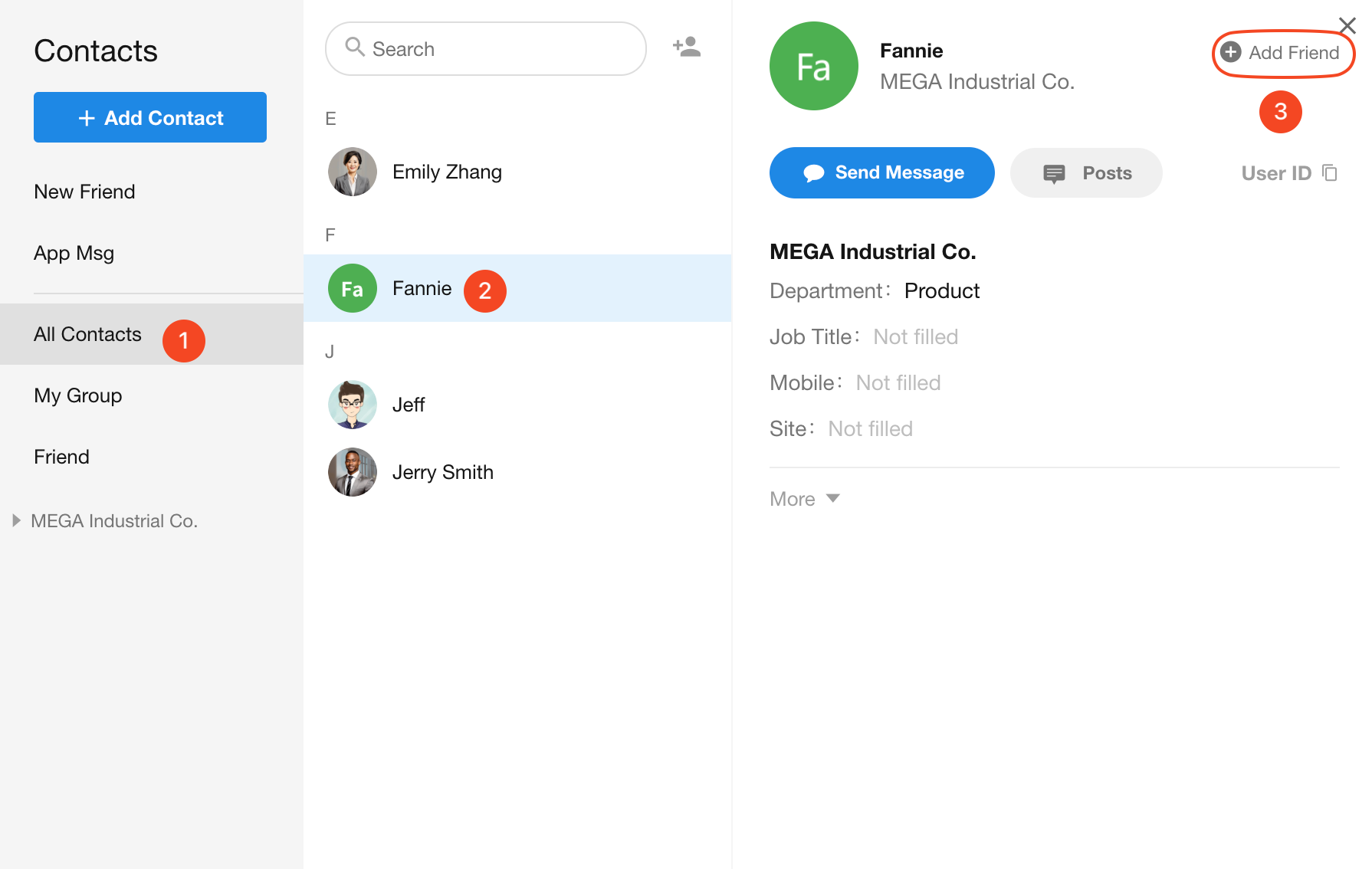Open the New Friend section
The height and width of the screenshot is (869, 1372).
[x=84, y=192]
